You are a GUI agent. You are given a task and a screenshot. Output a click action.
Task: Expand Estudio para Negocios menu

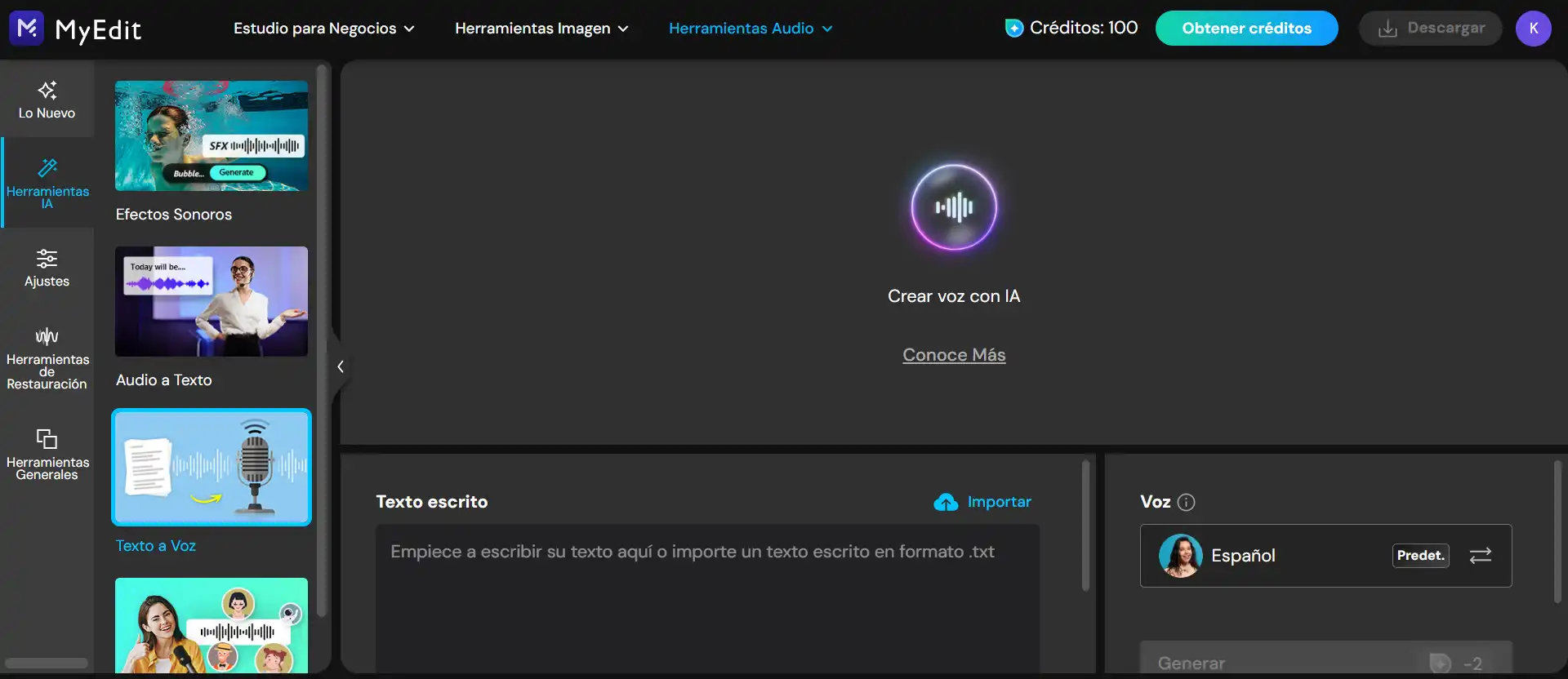click(x=324, y=29)
